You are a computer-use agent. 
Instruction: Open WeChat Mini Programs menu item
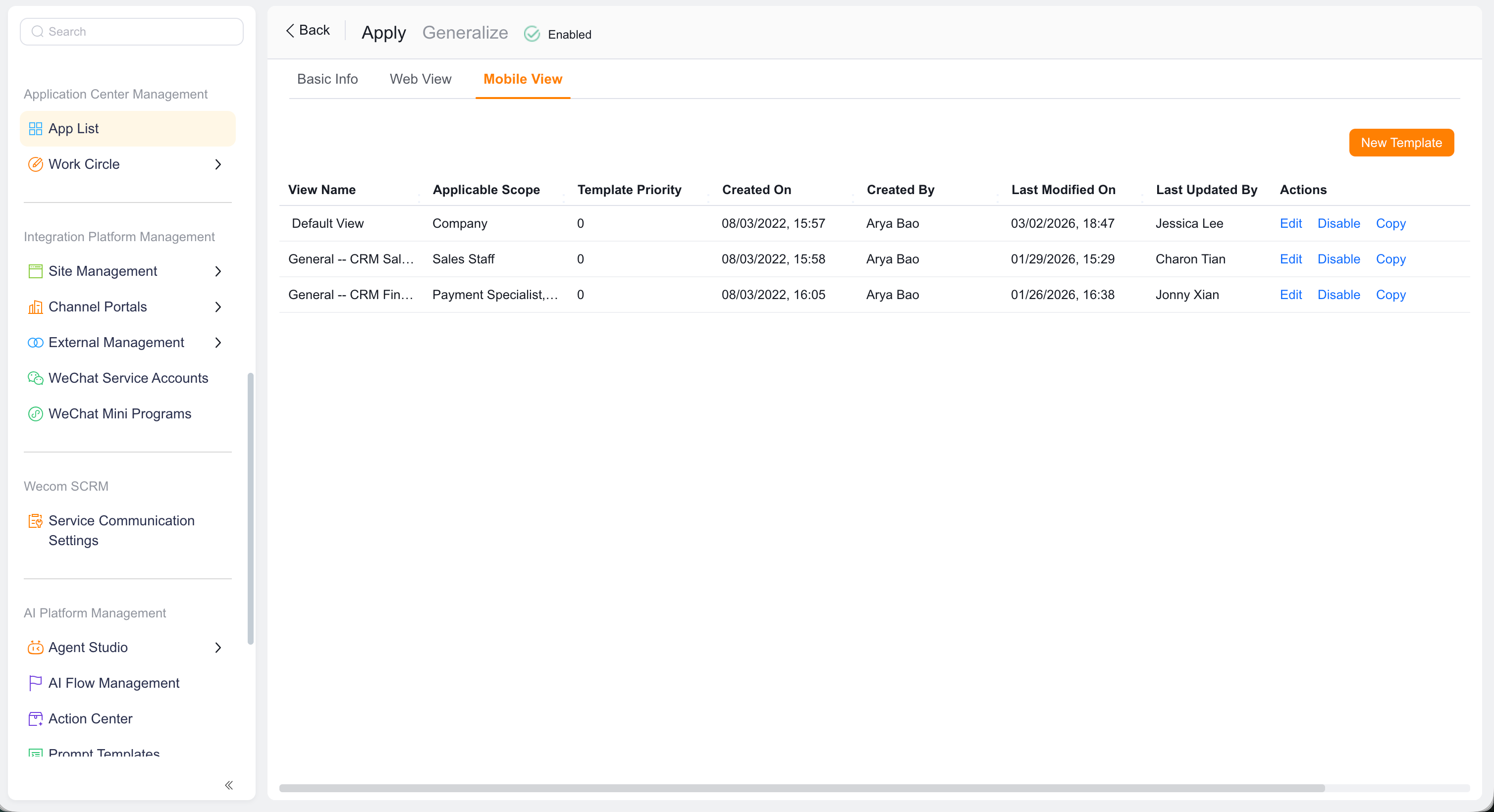(x=128, y=414)
